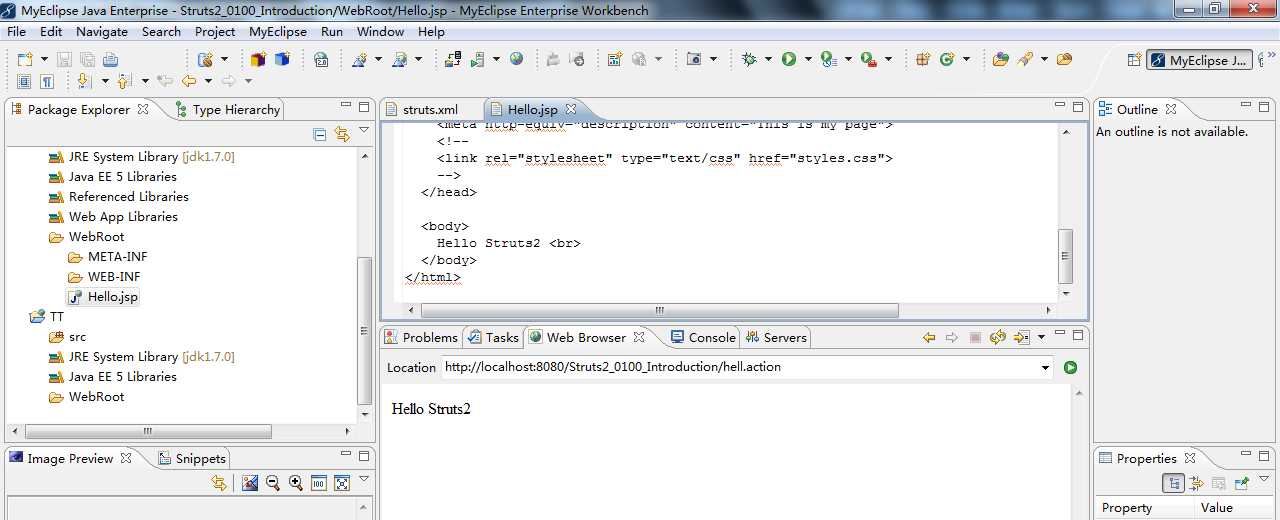Image resolution: width=1280 pixels, height=520 pixels.
Task: Open the Package Explorer view menu triangle
Action: [364, 132]
